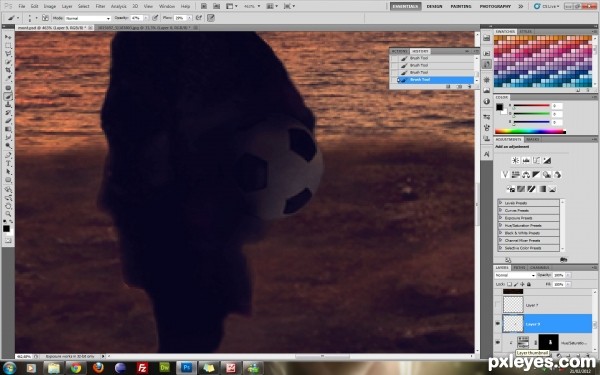Image resolution: width=600 pixels, height=375 pixels.
Task: Add a Curves adjustment from the Adjustments panel
Action: point(536,160)
